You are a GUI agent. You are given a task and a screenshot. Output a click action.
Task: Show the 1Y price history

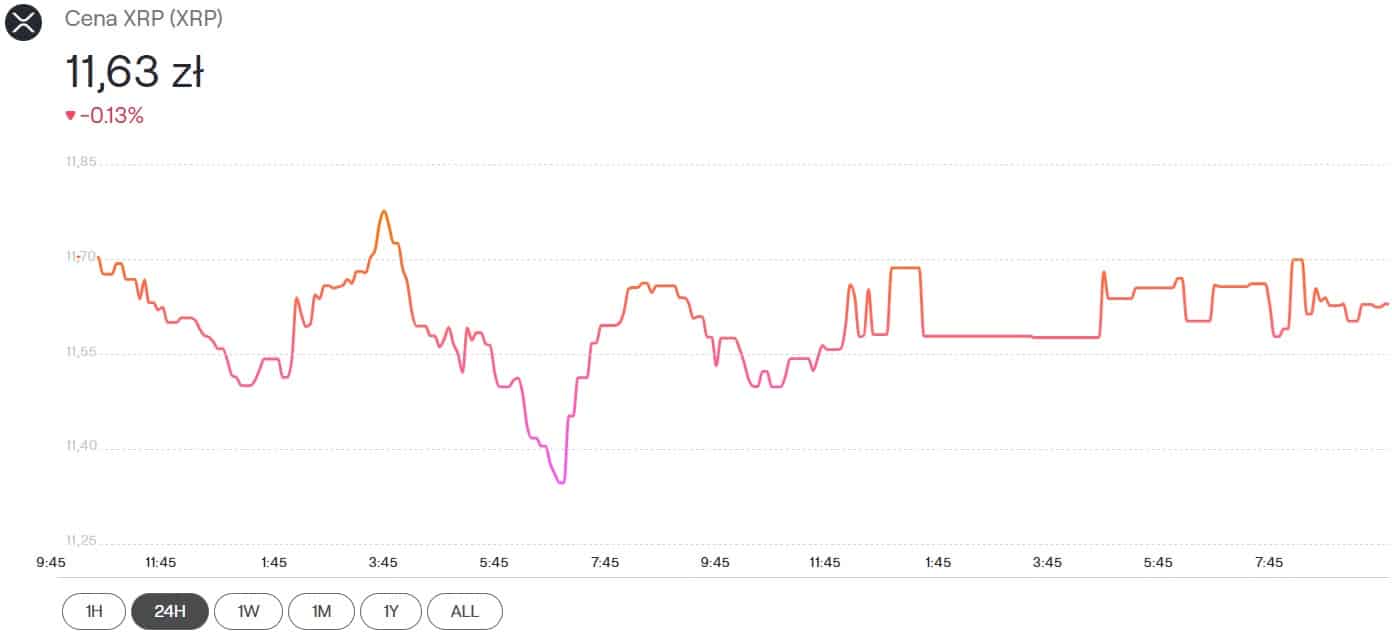pos(393,611)
